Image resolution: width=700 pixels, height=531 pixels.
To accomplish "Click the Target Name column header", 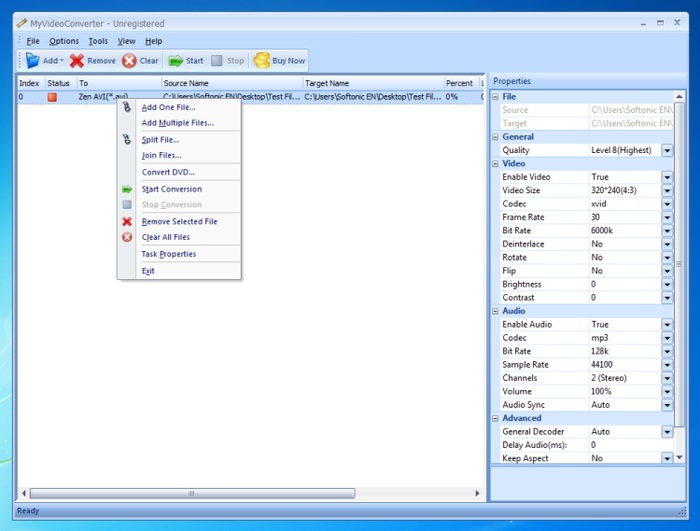I will 373,83.
